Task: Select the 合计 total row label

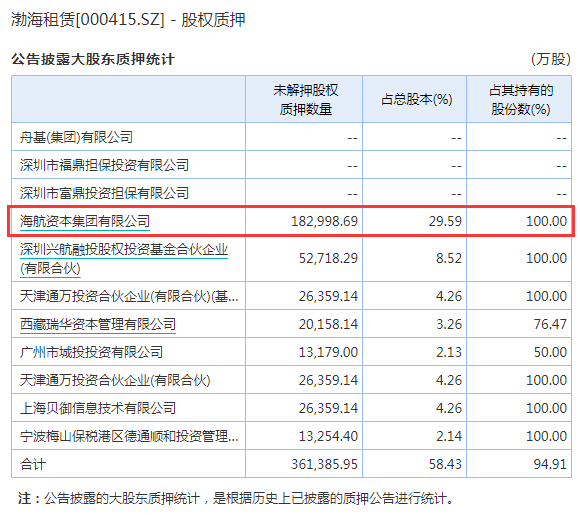Action: [33, 464]
